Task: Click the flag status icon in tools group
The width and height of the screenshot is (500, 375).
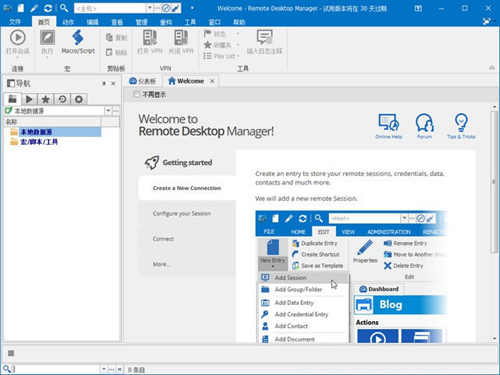Action: (208, 34)
